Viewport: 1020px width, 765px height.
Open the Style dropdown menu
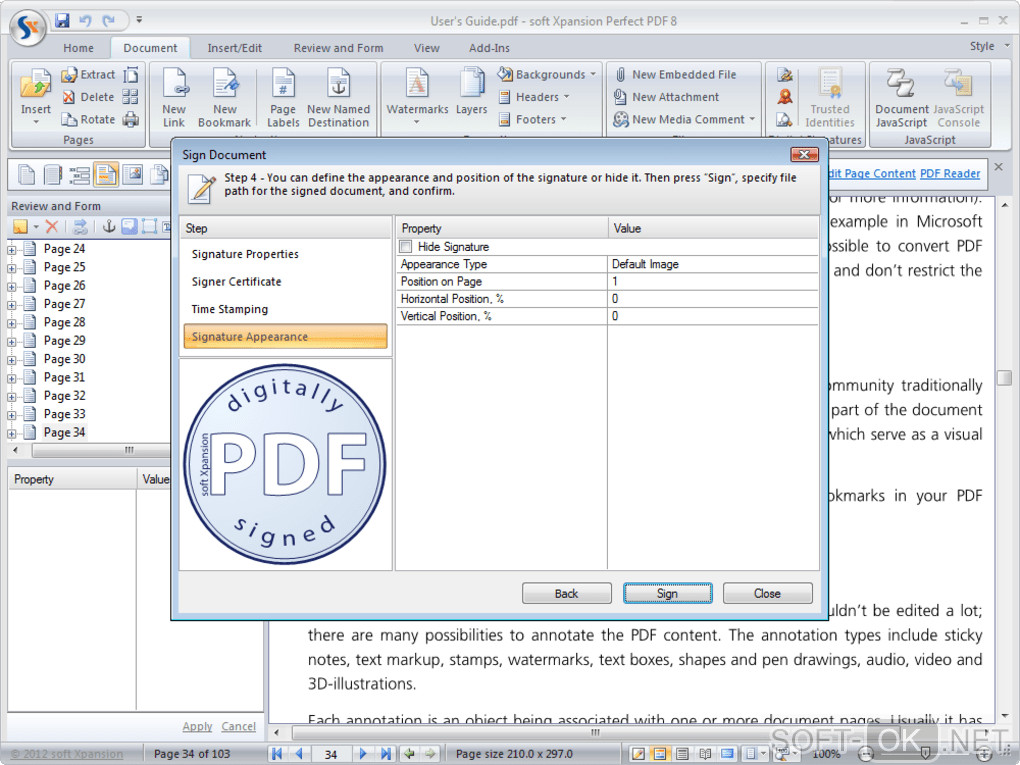(x=989, y=46)
